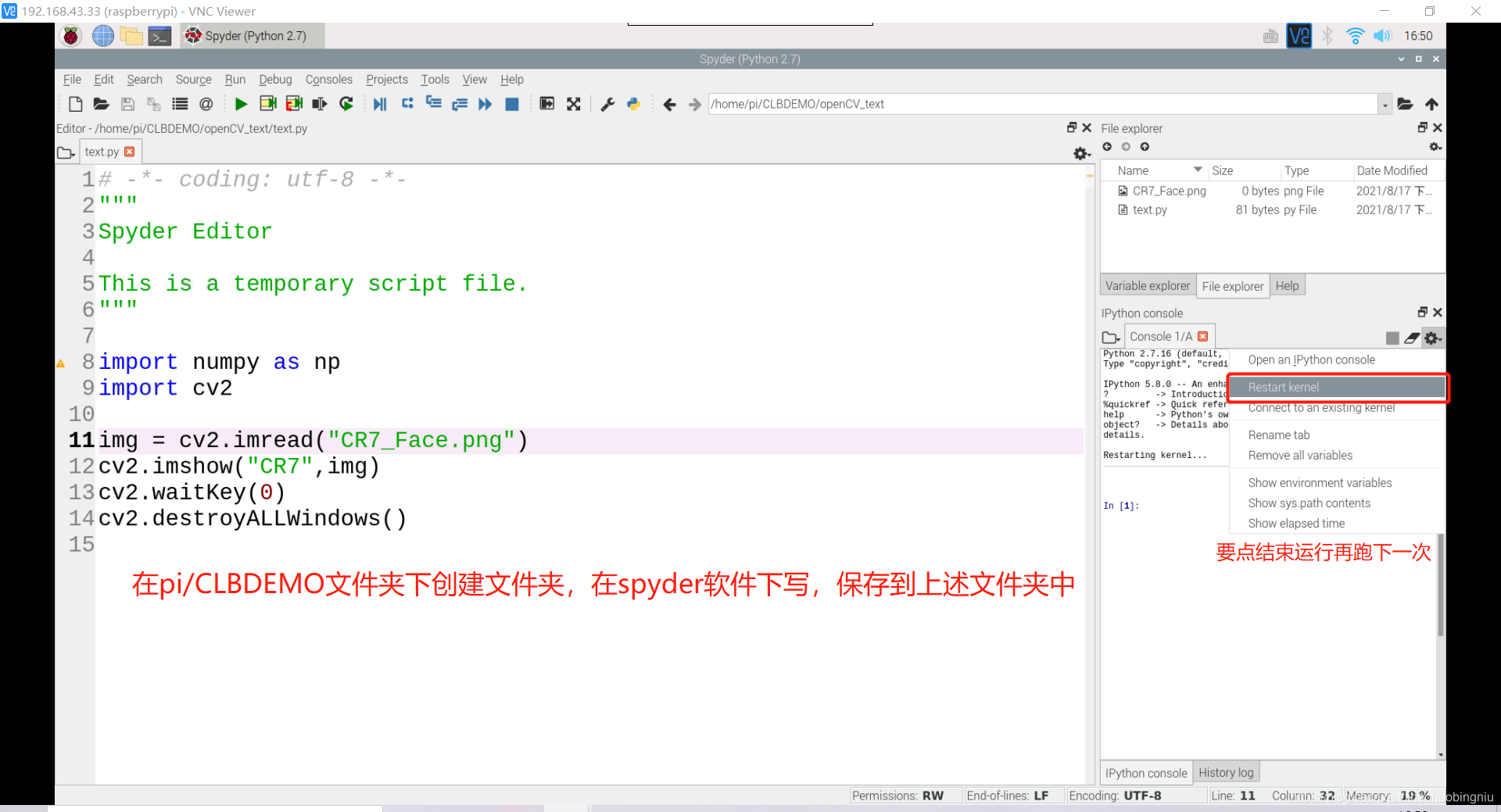The height and width of the screenshot is (812, 1501).
Task: Close the Console 1/A tab
Action: (x=1203, y=336)
